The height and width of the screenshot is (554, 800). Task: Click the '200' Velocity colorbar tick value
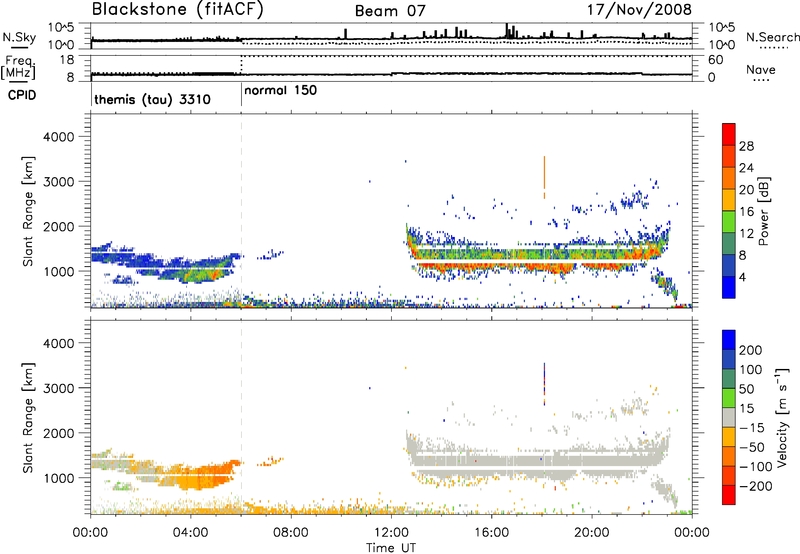751,350
